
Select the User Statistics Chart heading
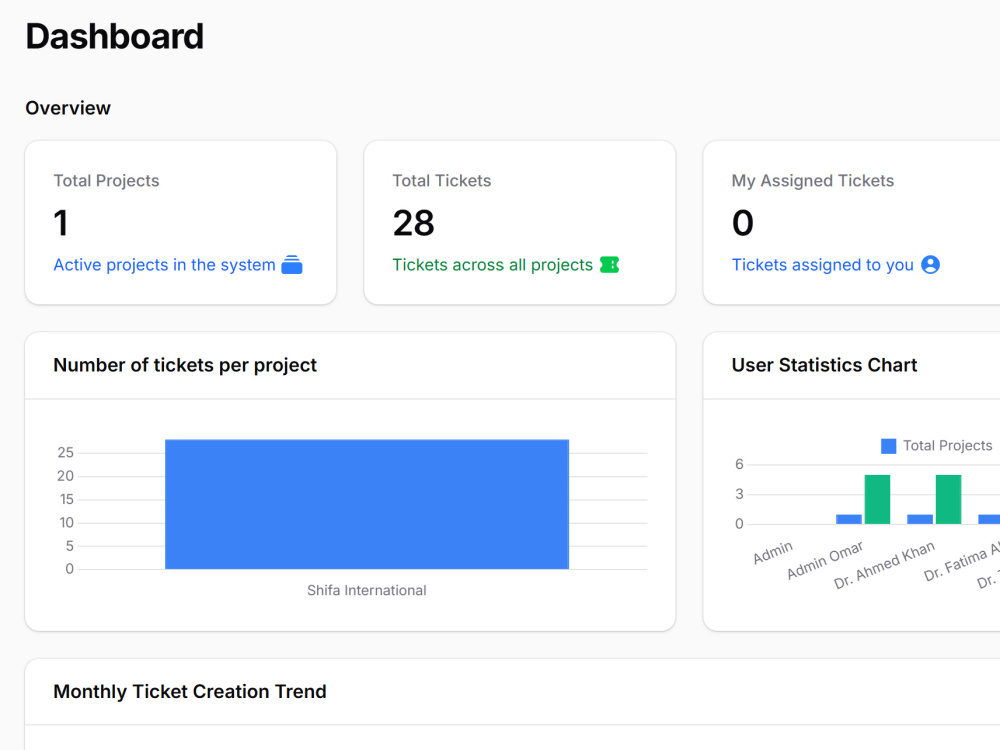(x=824, y=365)
